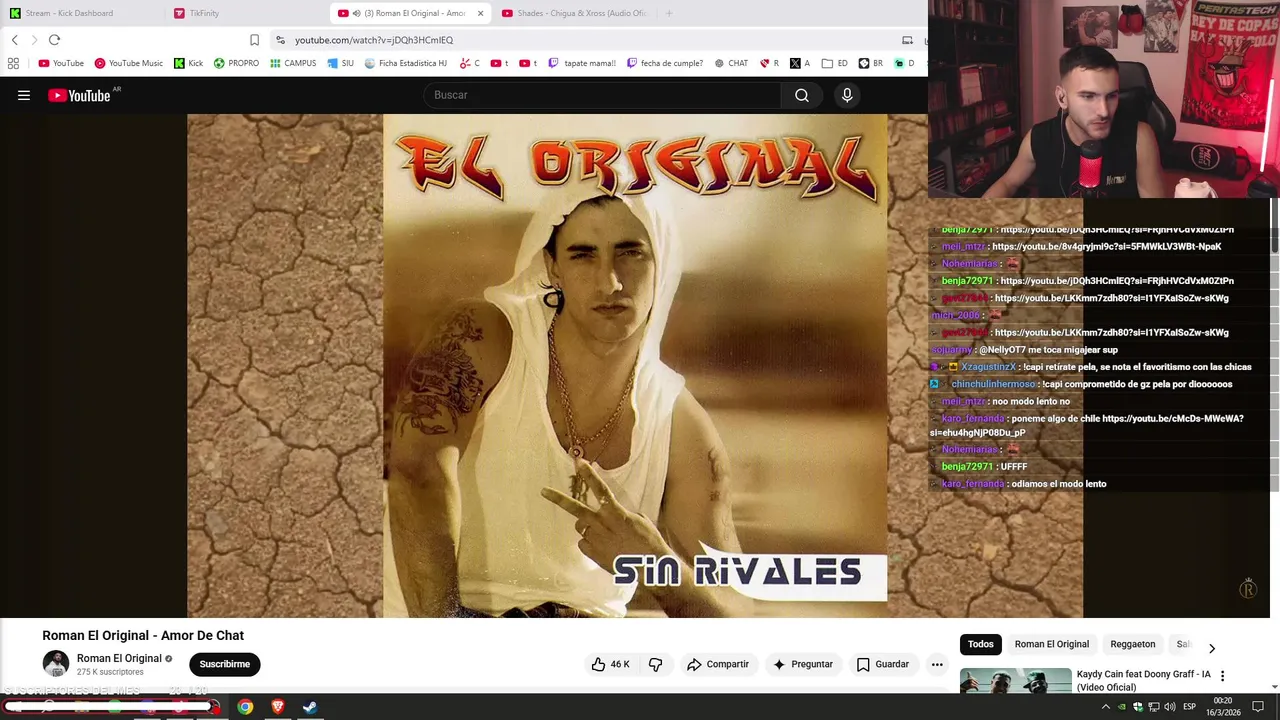
Task: Switch to Shades - Chigua & Xross tab
Action: [x=574, y=13]
